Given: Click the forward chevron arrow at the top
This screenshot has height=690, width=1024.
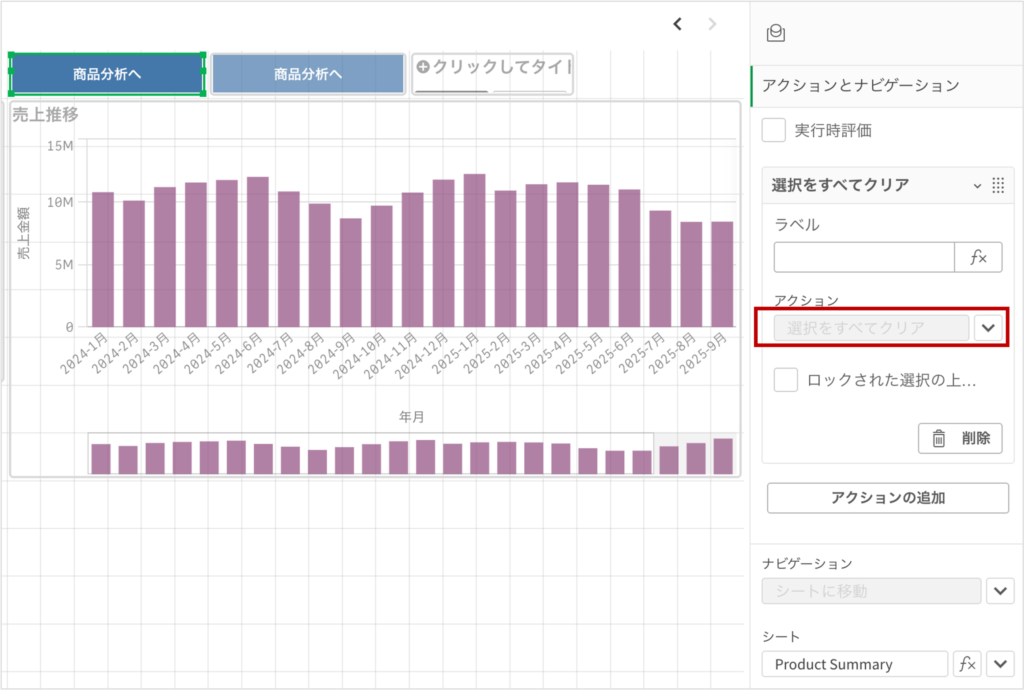Looking at the screenshot, I should 712,24.
